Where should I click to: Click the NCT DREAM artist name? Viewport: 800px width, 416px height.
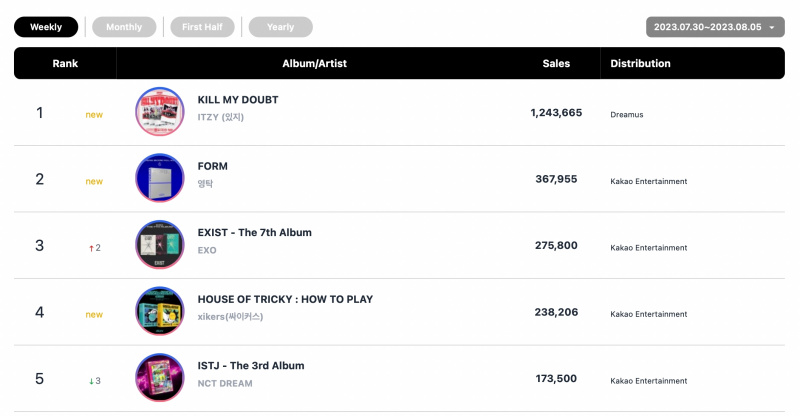225,383
